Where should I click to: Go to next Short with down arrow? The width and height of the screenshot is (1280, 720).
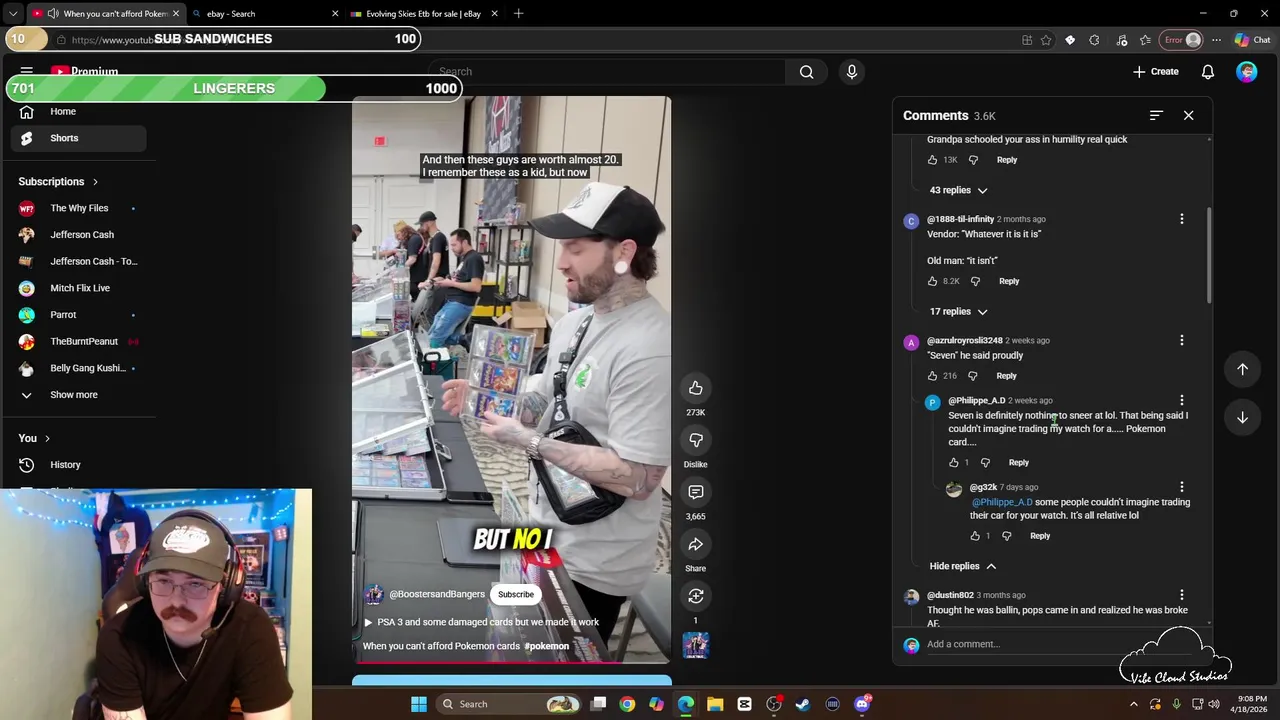[1242, 417]
